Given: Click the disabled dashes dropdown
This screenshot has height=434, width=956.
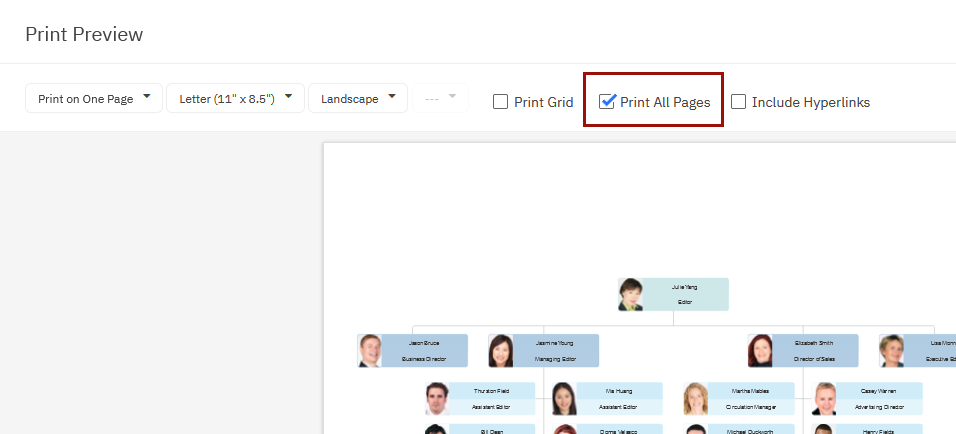Looking at the screenshot, I should (440, 99).
